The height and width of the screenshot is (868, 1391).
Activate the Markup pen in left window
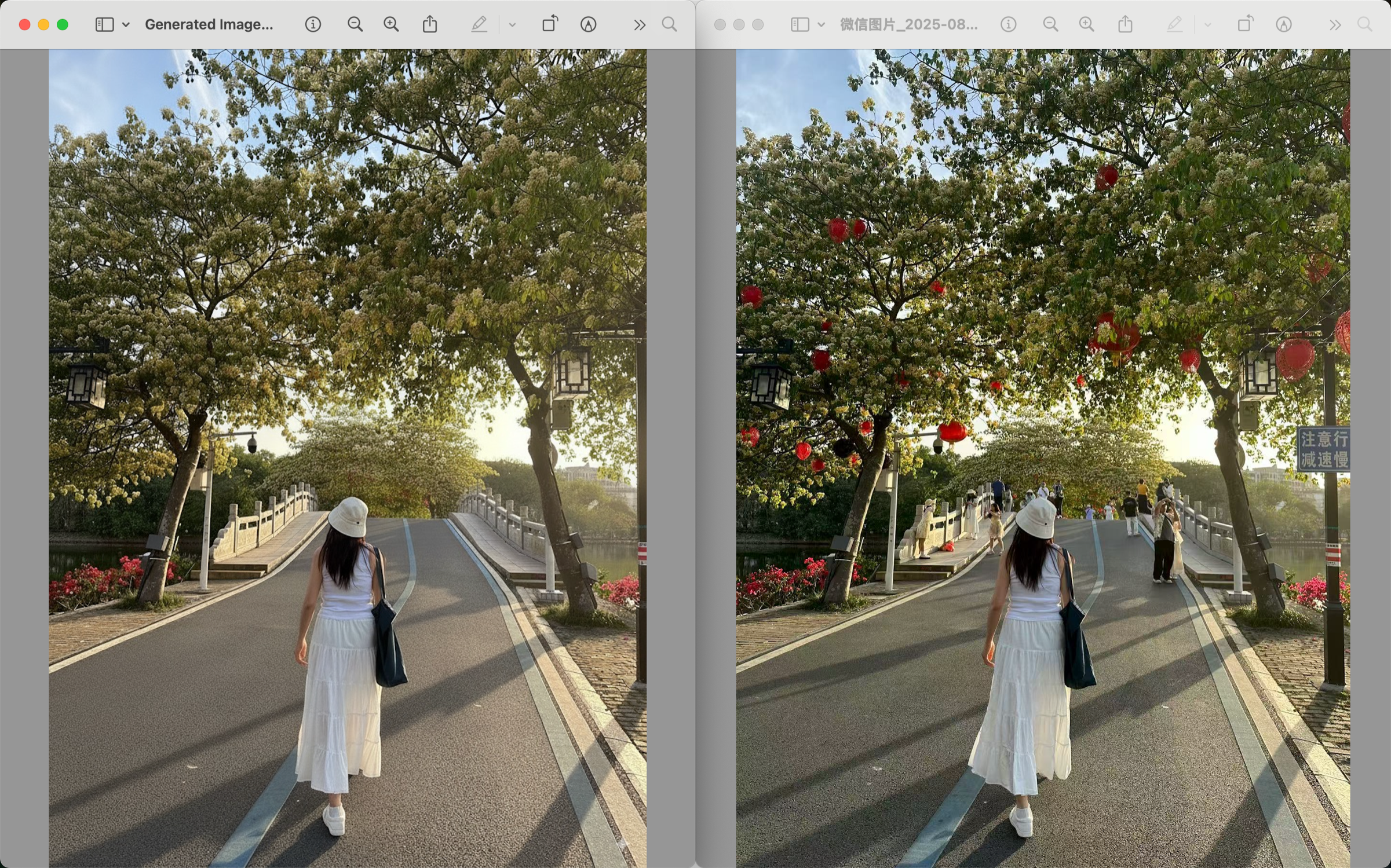click(479, 24)
